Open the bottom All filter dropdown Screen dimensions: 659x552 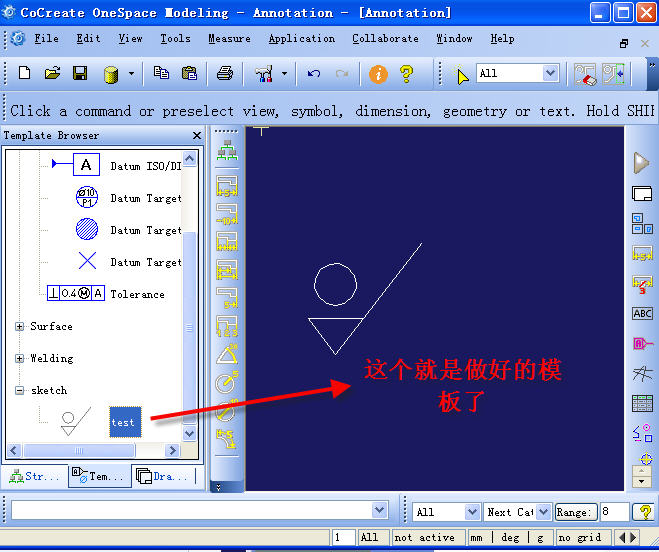[472, 512]
